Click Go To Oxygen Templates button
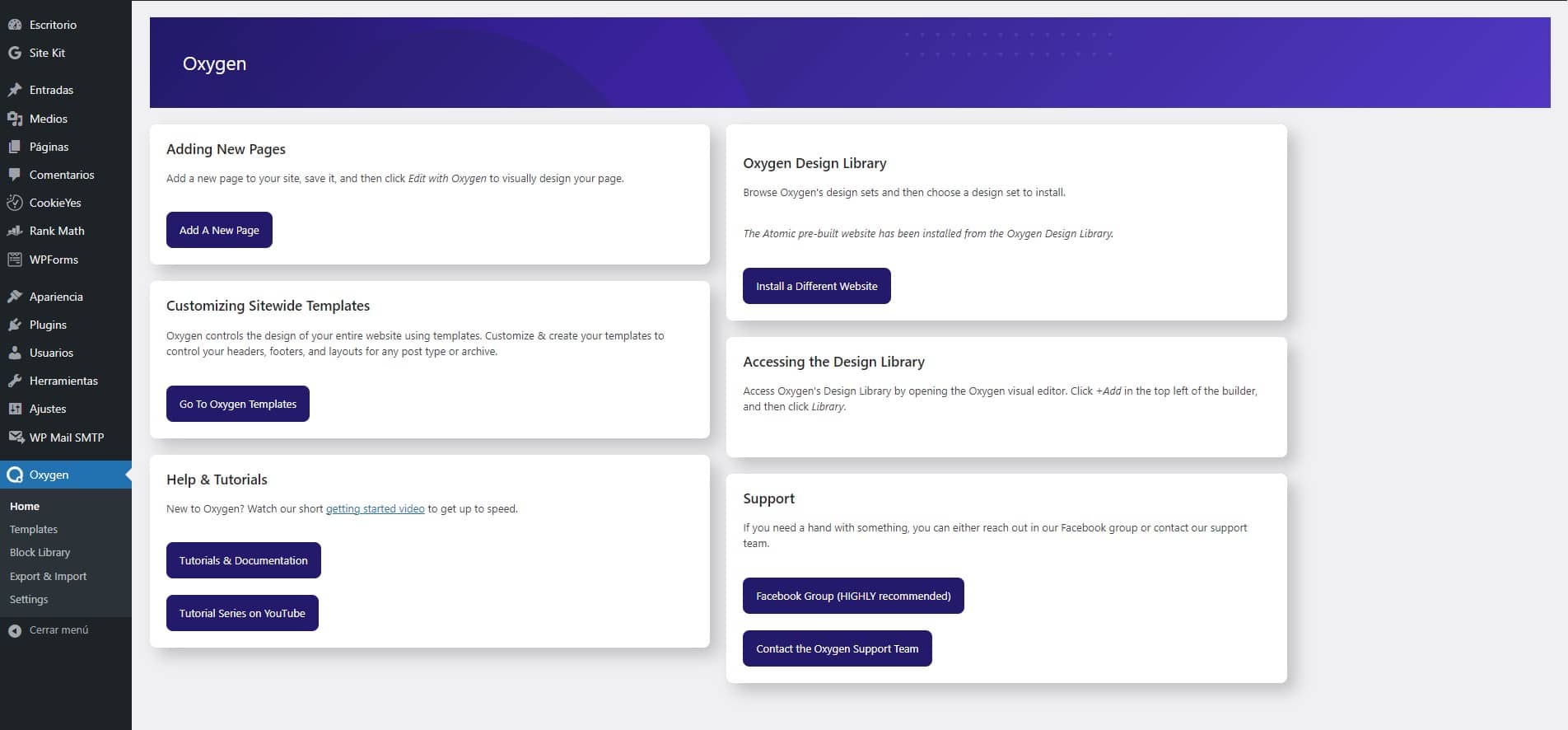Image resolution: width=1568 pixels, height=730 pixels. pyautogui.click(x=238, y=404)
